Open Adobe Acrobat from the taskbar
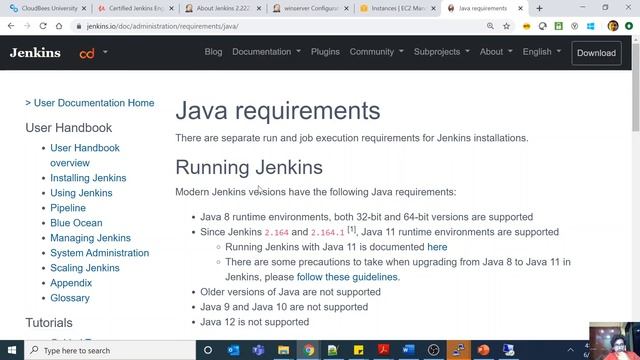Image resolution: width=640 pixels, height=360 pixels. coord(383,350)
